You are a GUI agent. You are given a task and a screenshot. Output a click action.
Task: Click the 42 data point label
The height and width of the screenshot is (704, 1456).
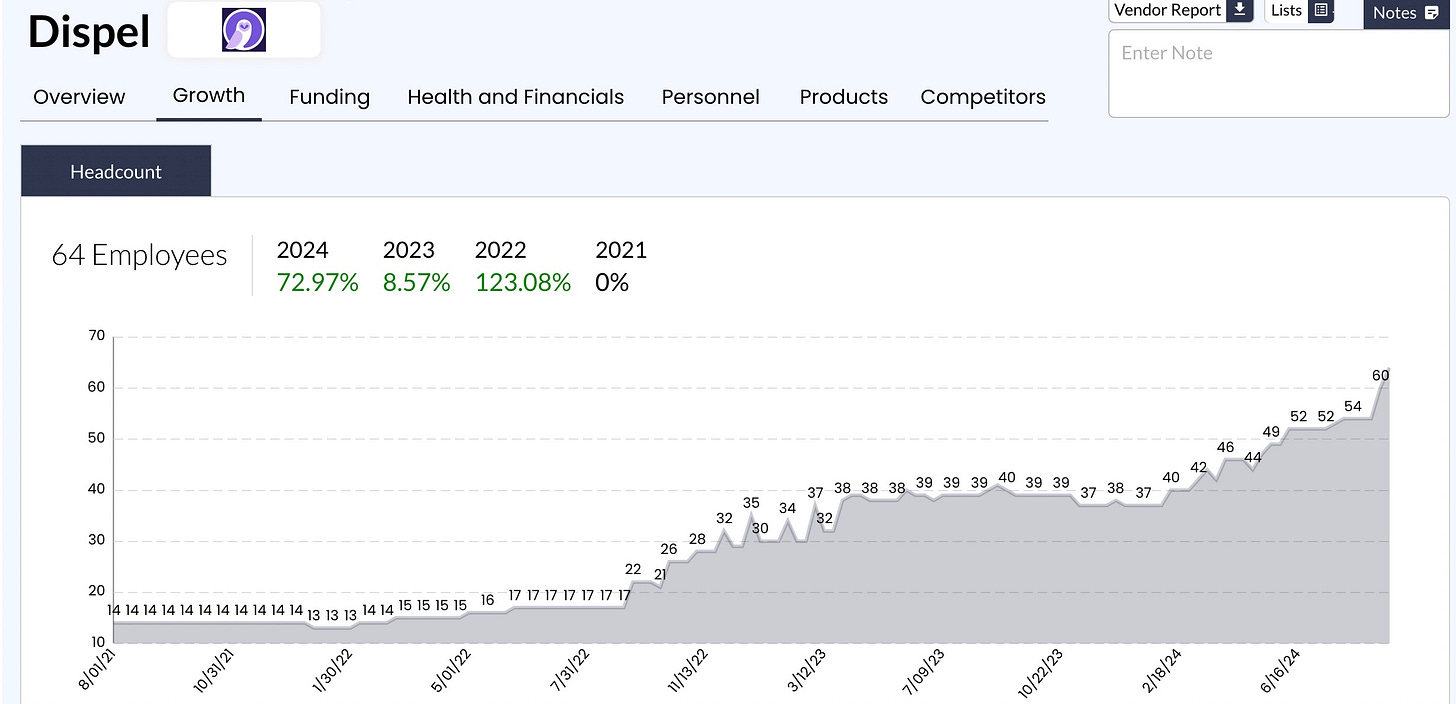[x=1199, y=467]
